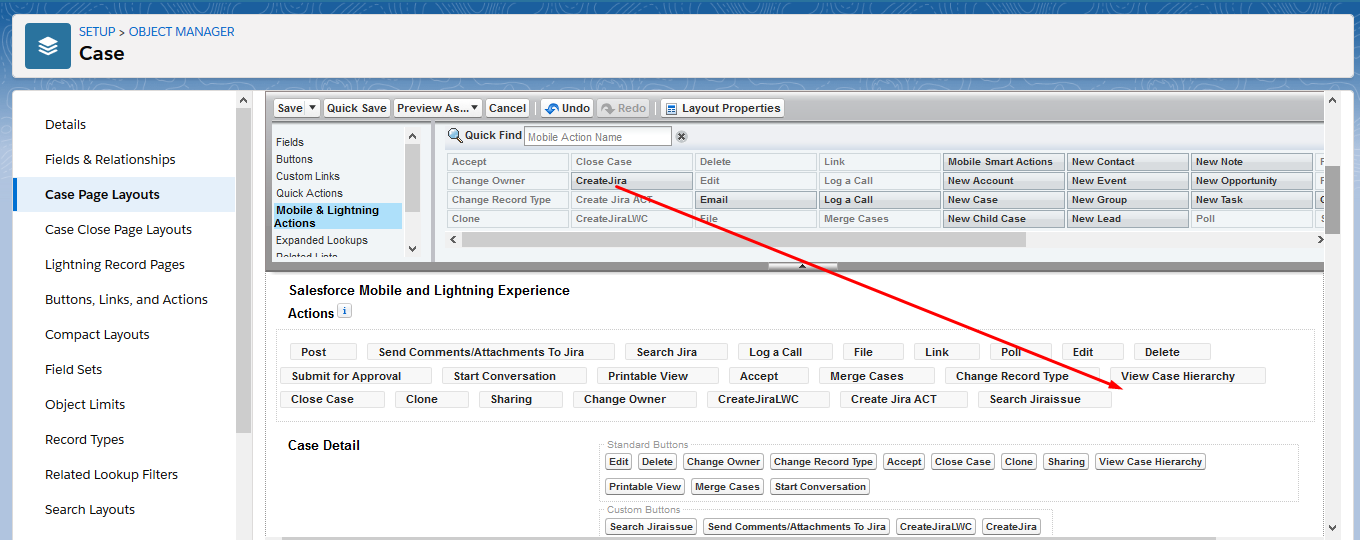Click Search Jiraissue in Lightning actions

pos(1044,399)
